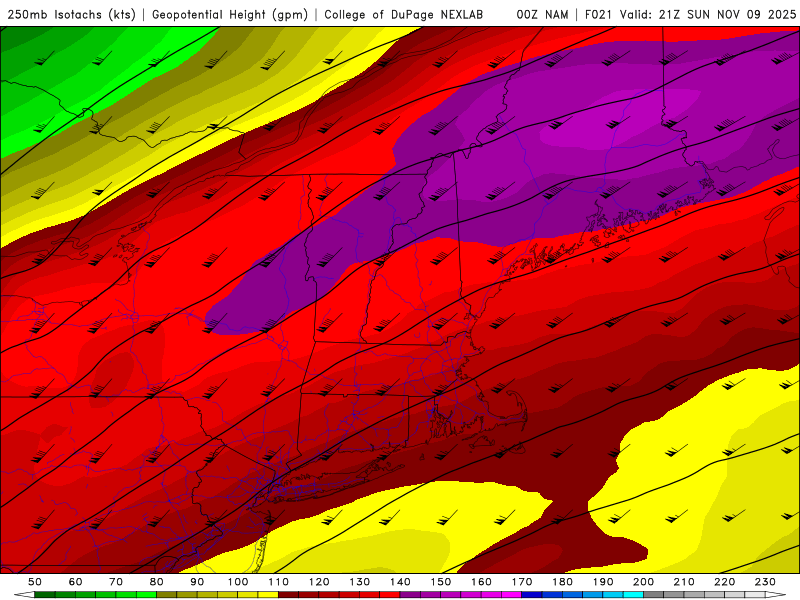Click the "F021" forecast hour label
800x600 pixels.
[x=598, y=15]
